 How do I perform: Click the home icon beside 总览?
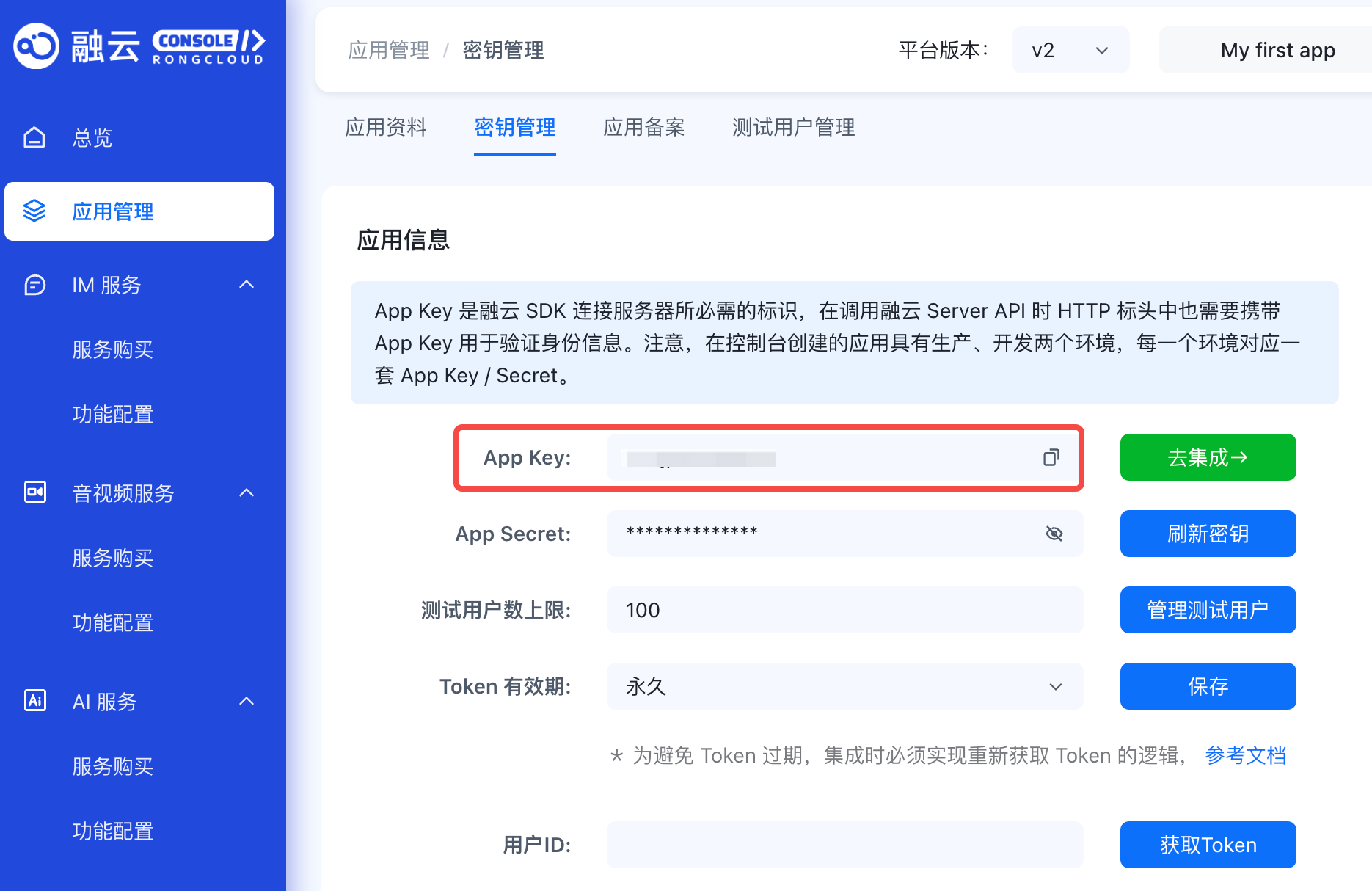pos(34,137)
